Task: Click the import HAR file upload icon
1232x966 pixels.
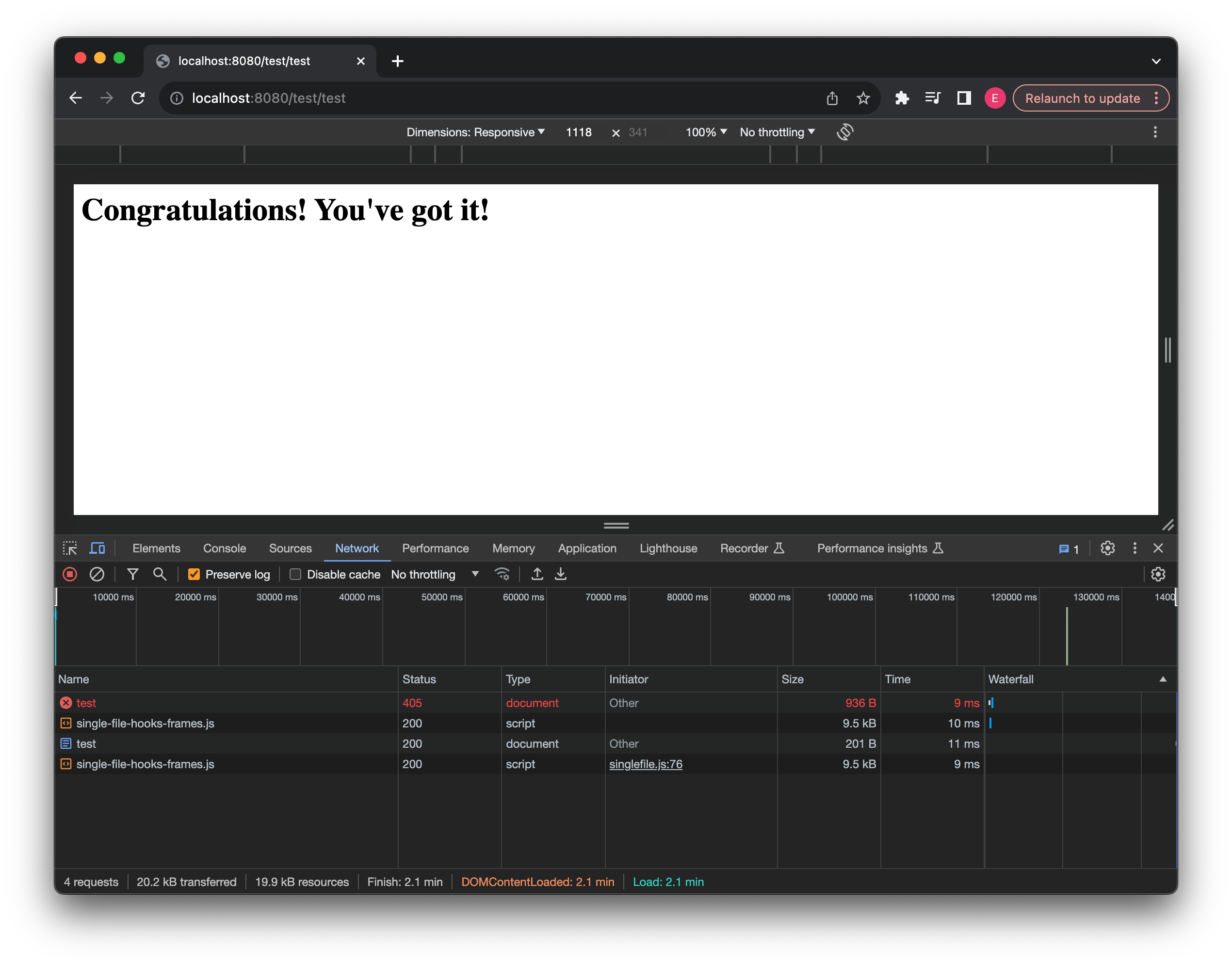Action: click(x=537, y=574)
